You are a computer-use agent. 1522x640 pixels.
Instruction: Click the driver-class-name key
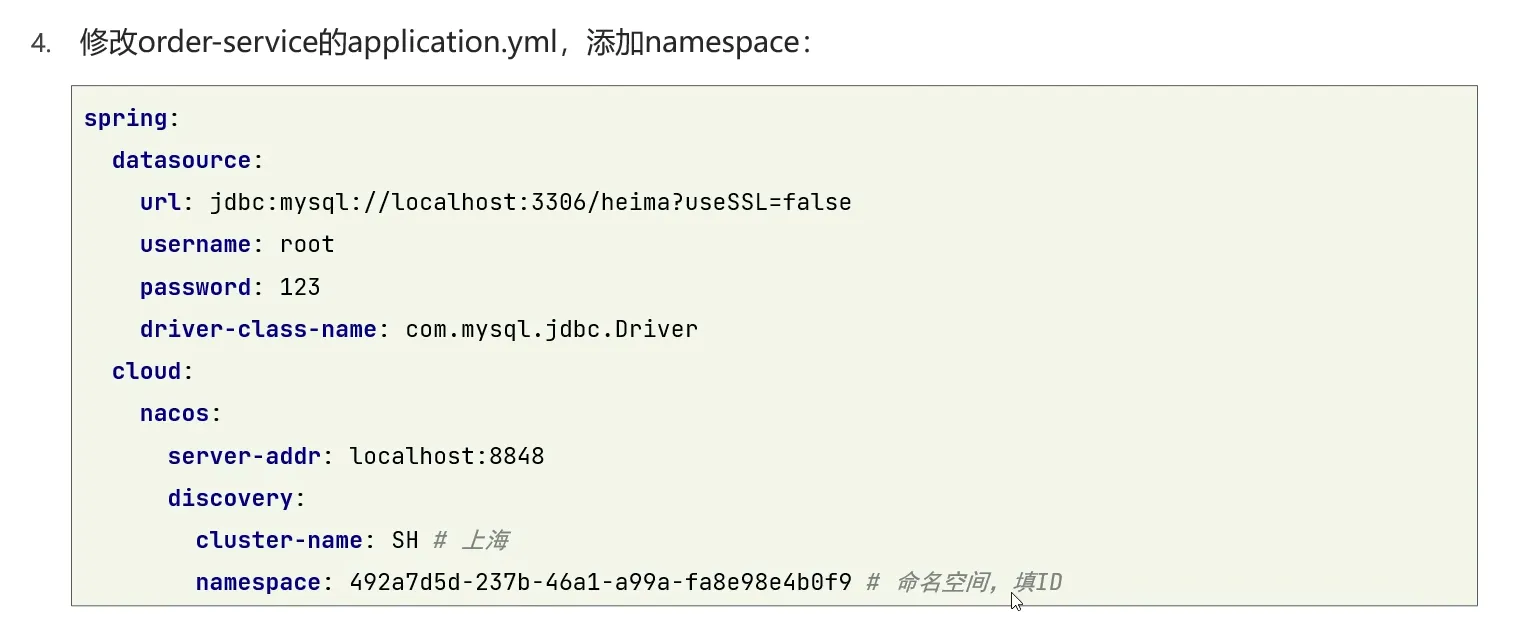click(x=258, y=329)
